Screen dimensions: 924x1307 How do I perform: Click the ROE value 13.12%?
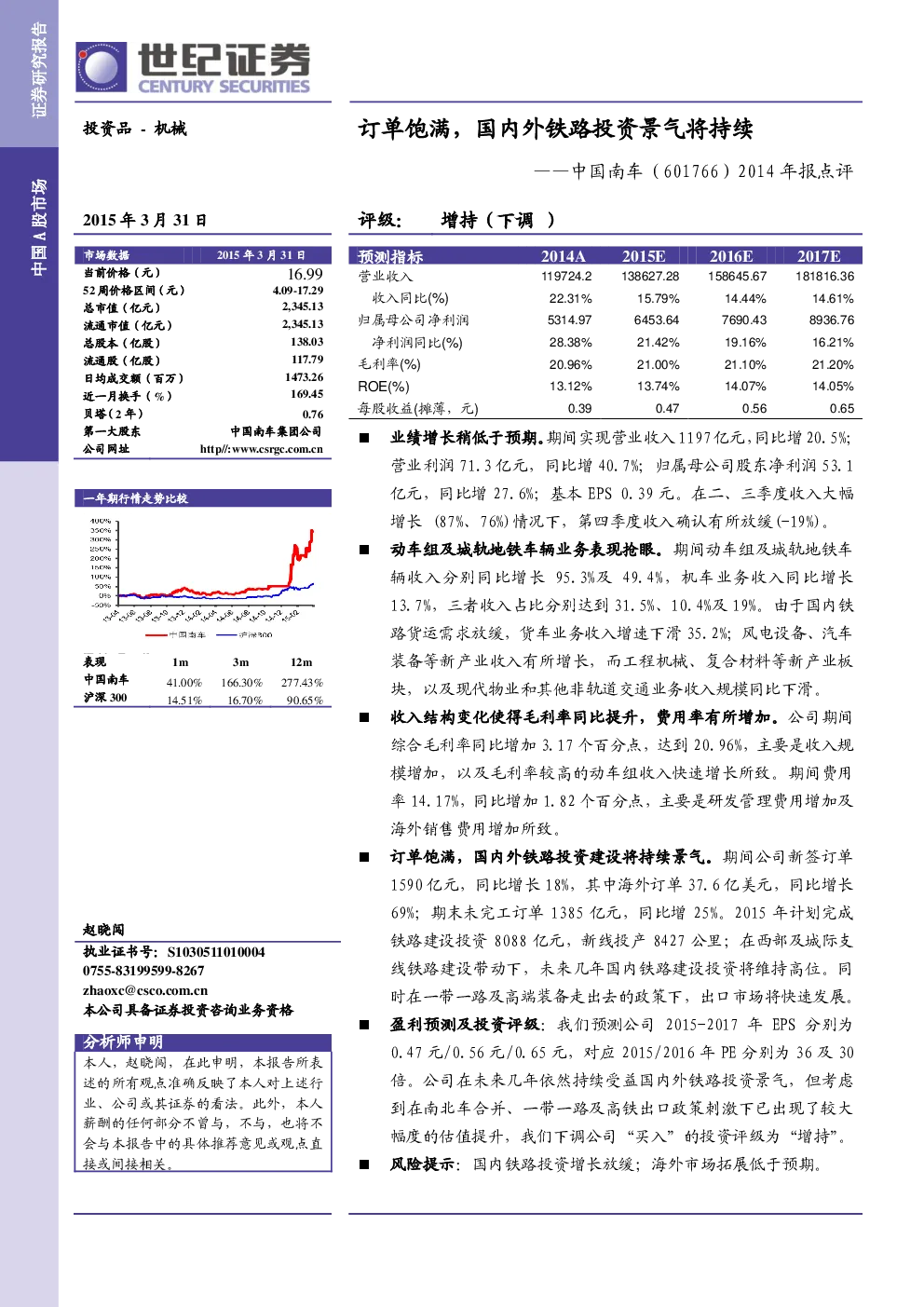pos(570,387)
